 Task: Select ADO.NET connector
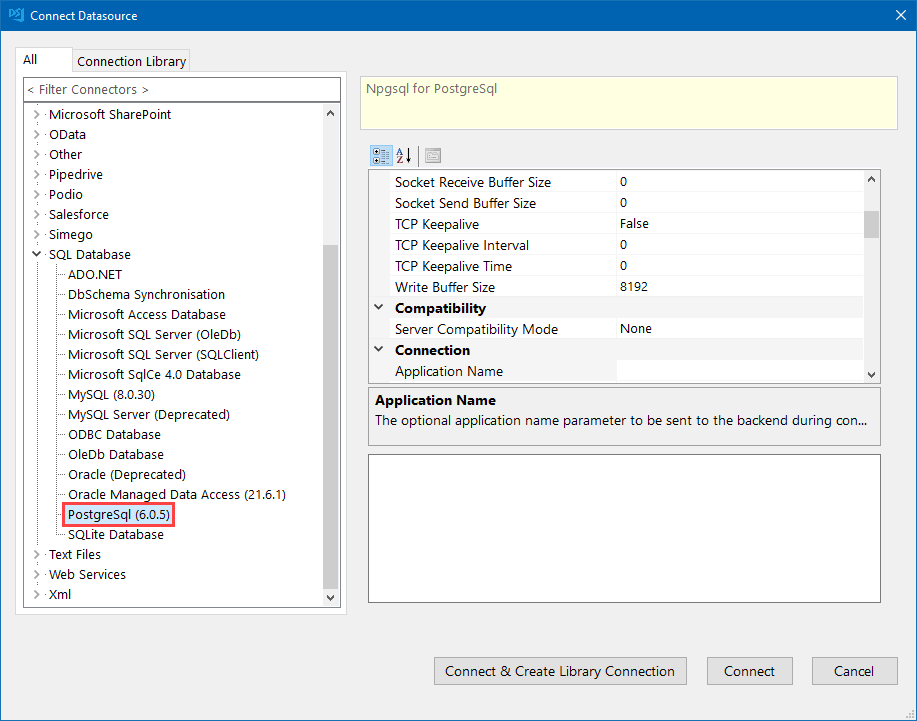click(95, 274)
